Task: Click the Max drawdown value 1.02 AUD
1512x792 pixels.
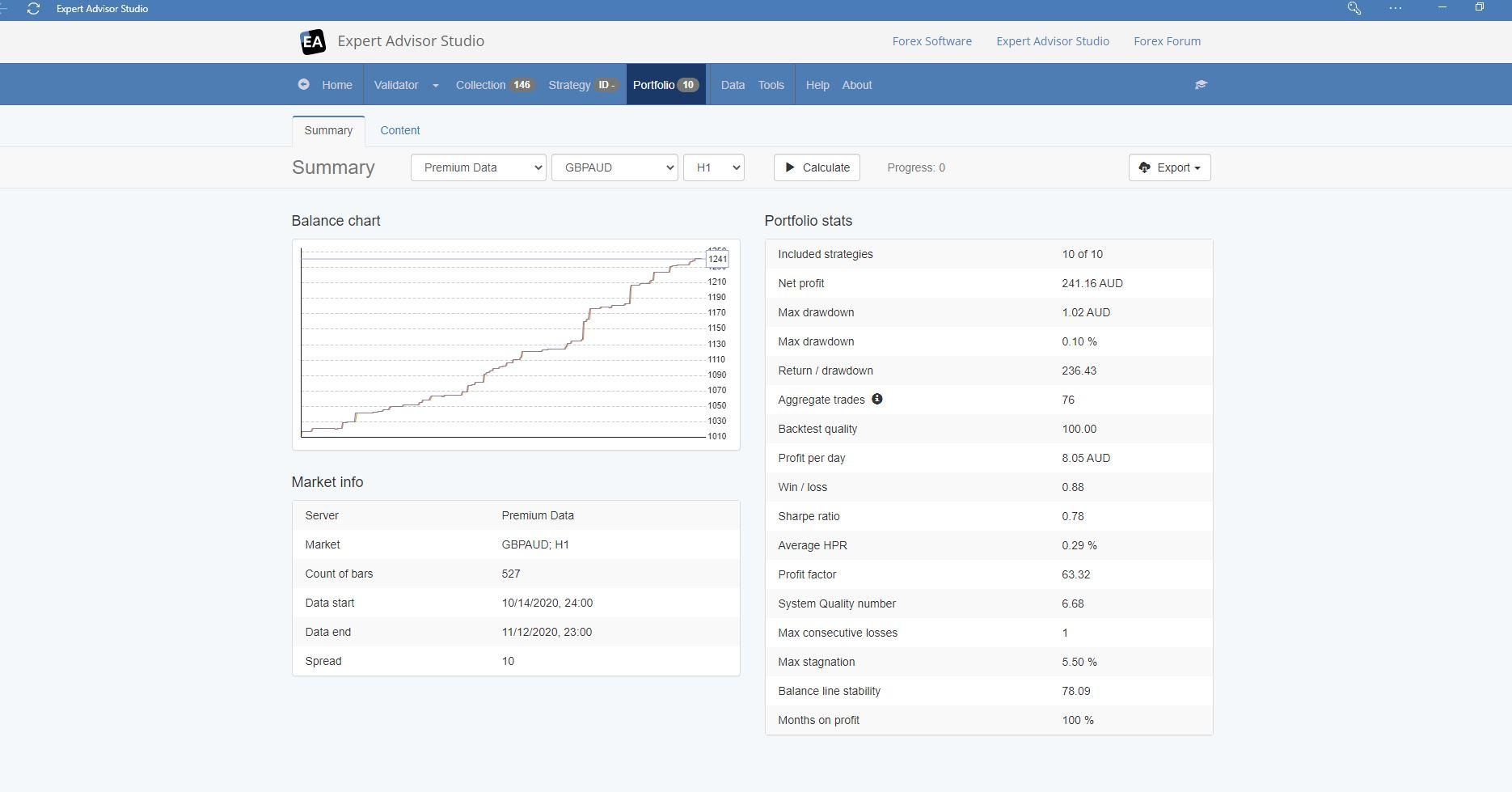Action: pos(1086,312)
